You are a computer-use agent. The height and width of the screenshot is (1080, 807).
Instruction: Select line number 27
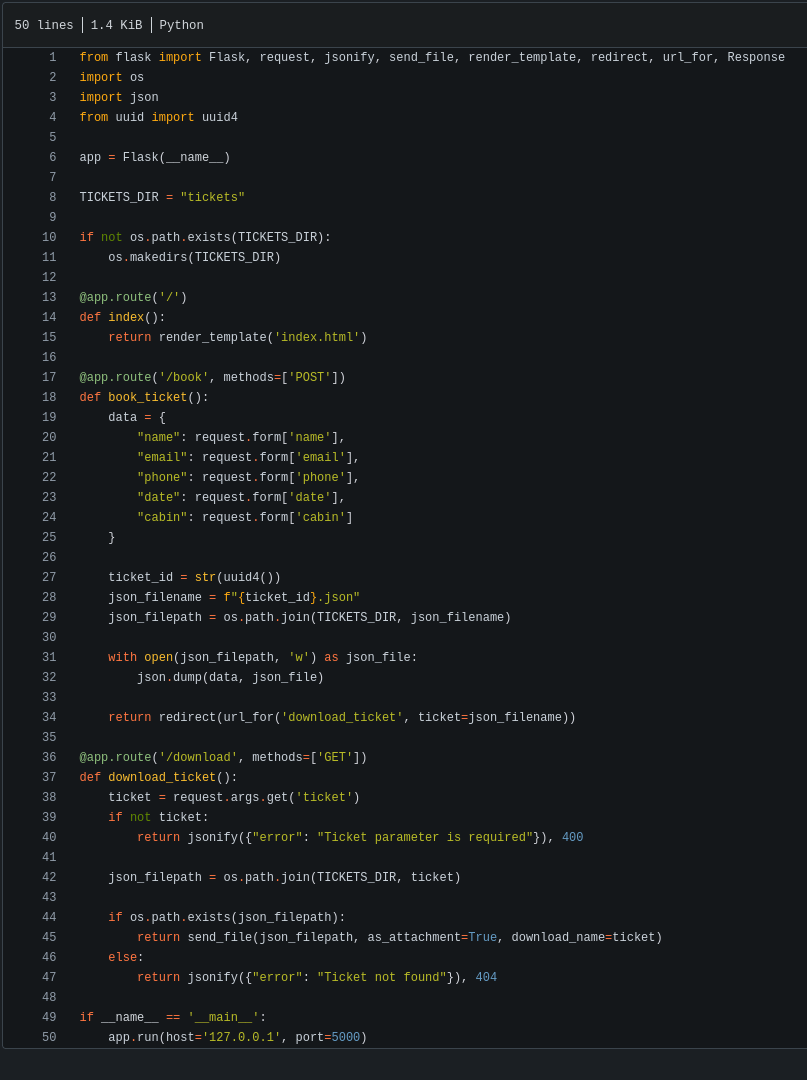pyautogui.click(x=49, y=577)
